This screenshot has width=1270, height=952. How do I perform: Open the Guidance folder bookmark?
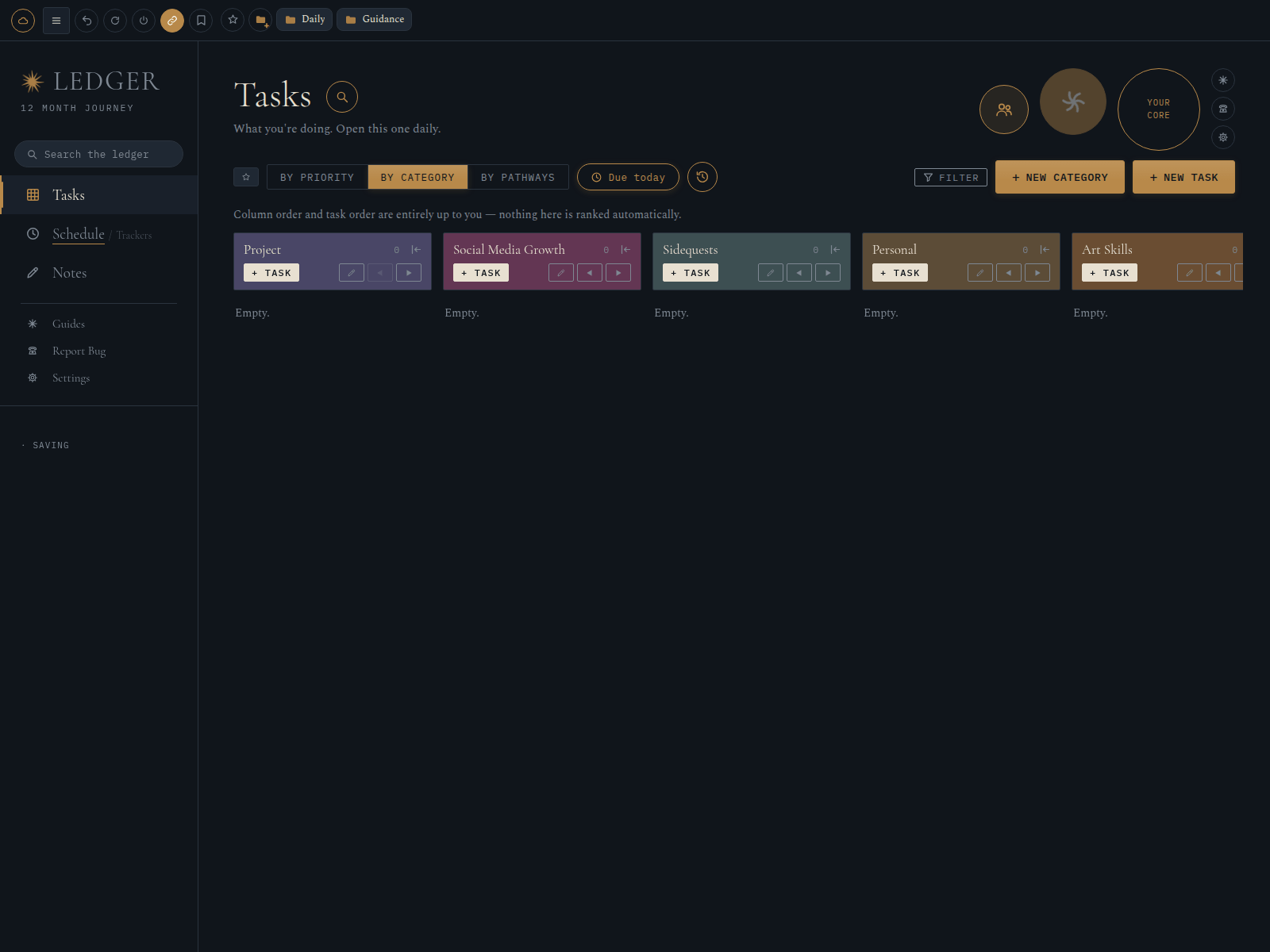(374, 19)
